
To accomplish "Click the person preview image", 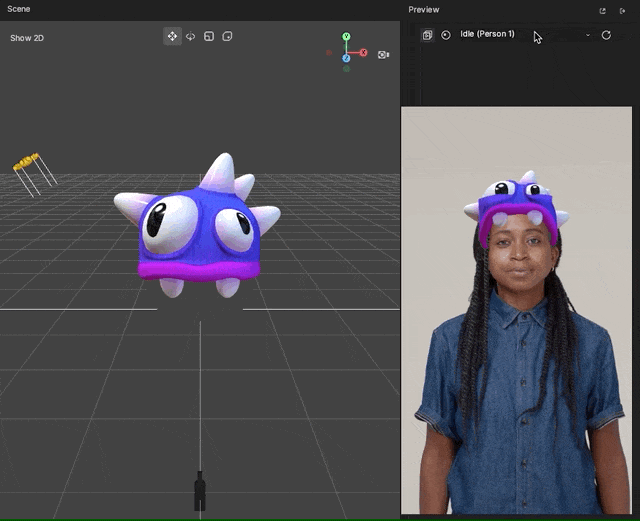I will point(516,310).
